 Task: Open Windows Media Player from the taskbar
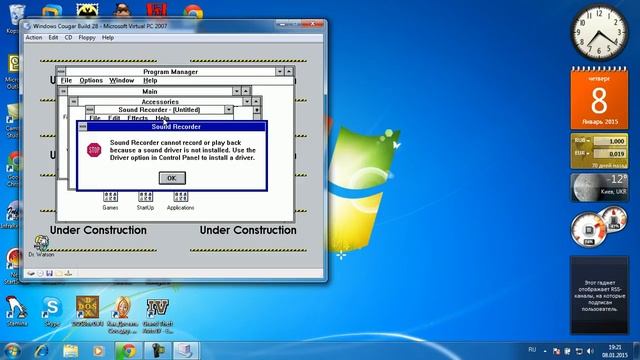(x=98, y=351)
